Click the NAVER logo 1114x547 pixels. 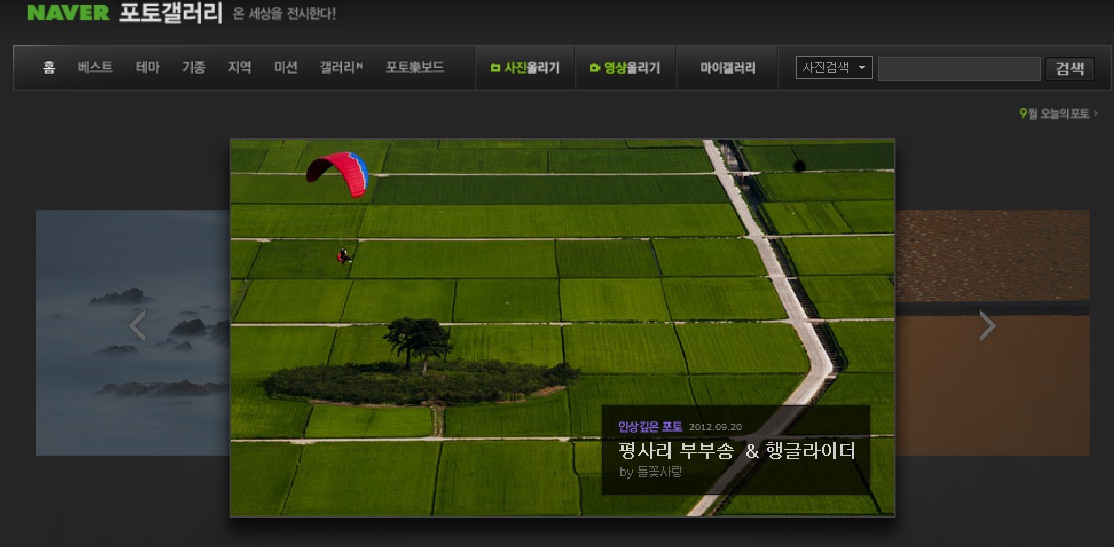pyautogui.click(x=67, y=14)
